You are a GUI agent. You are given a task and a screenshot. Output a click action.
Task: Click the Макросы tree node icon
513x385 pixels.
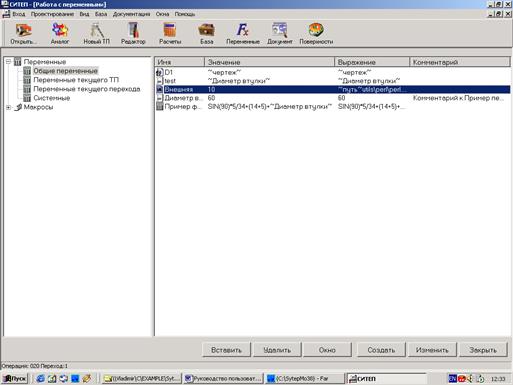pos(18,107)
